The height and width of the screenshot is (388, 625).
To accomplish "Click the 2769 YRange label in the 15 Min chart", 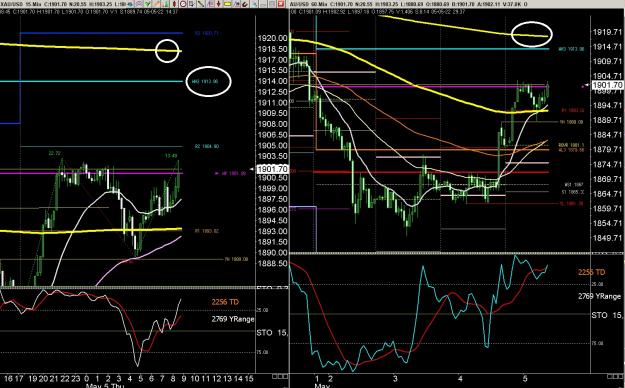I will 233,319.
